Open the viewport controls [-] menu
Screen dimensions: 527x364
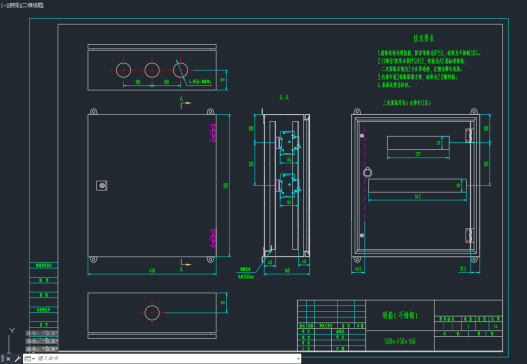pyautogui.click(x=2, y=5)
